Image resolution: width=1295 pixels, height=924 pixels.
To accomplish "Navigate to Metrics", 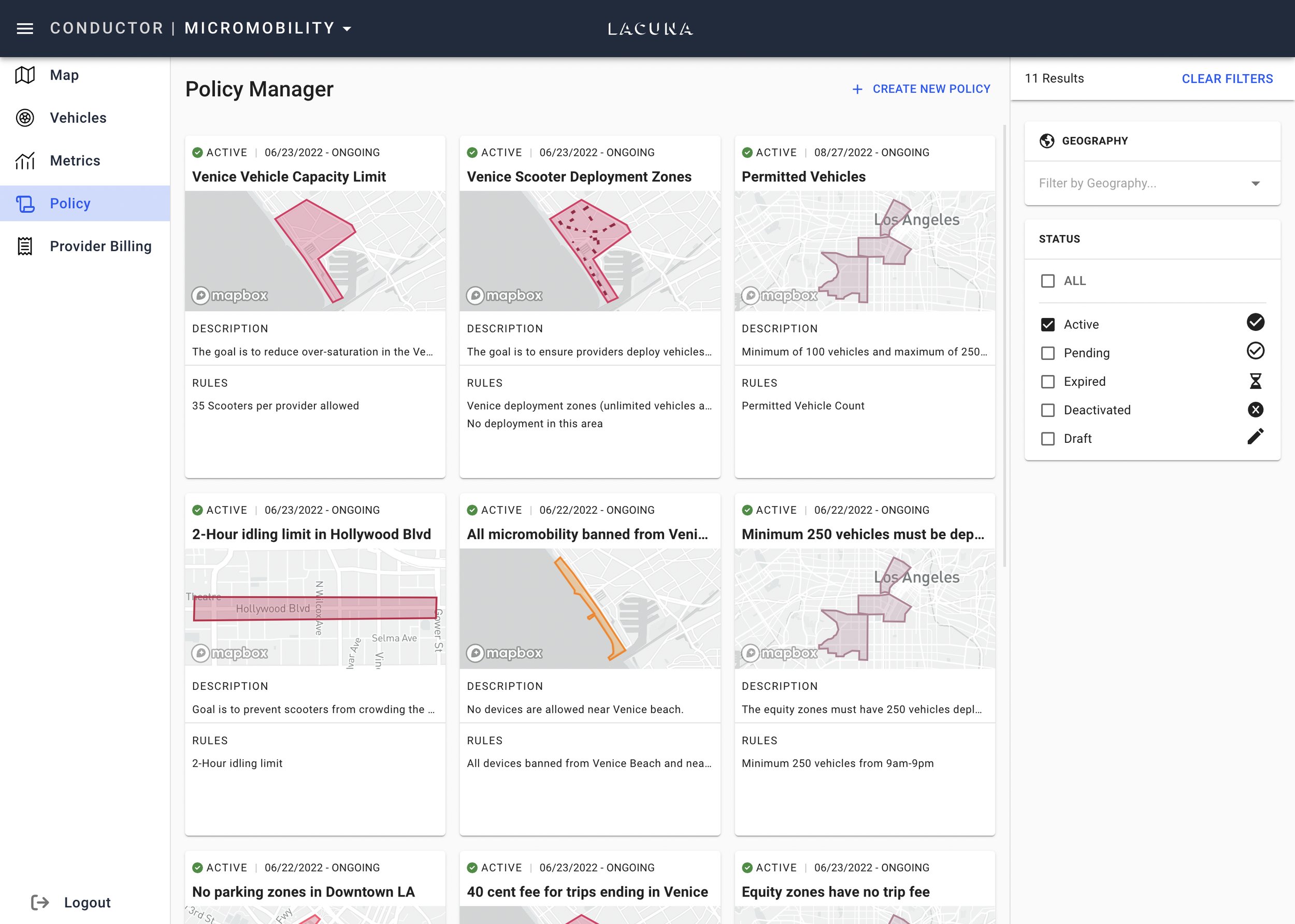I will coord(85,161).
